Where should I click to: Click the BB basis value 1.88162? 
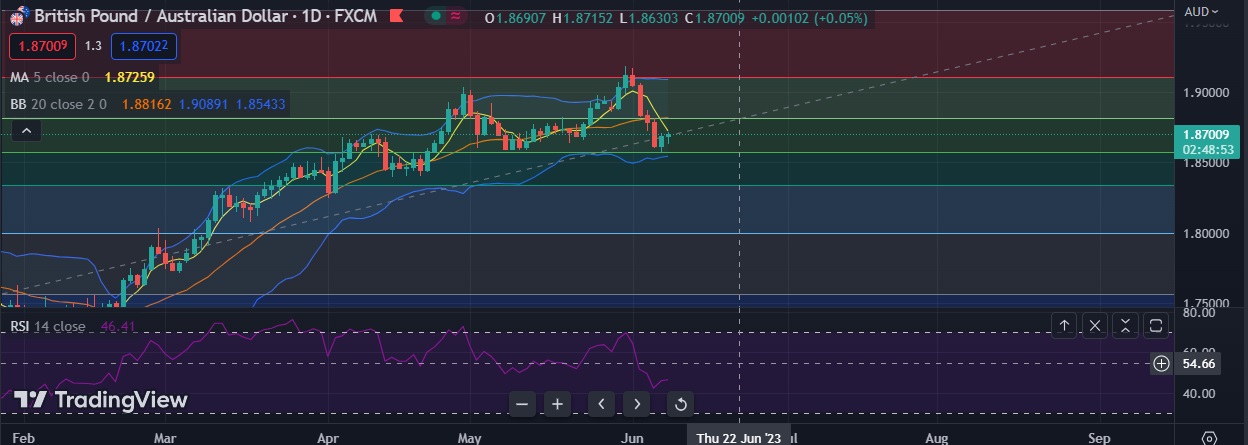[148, 103]
